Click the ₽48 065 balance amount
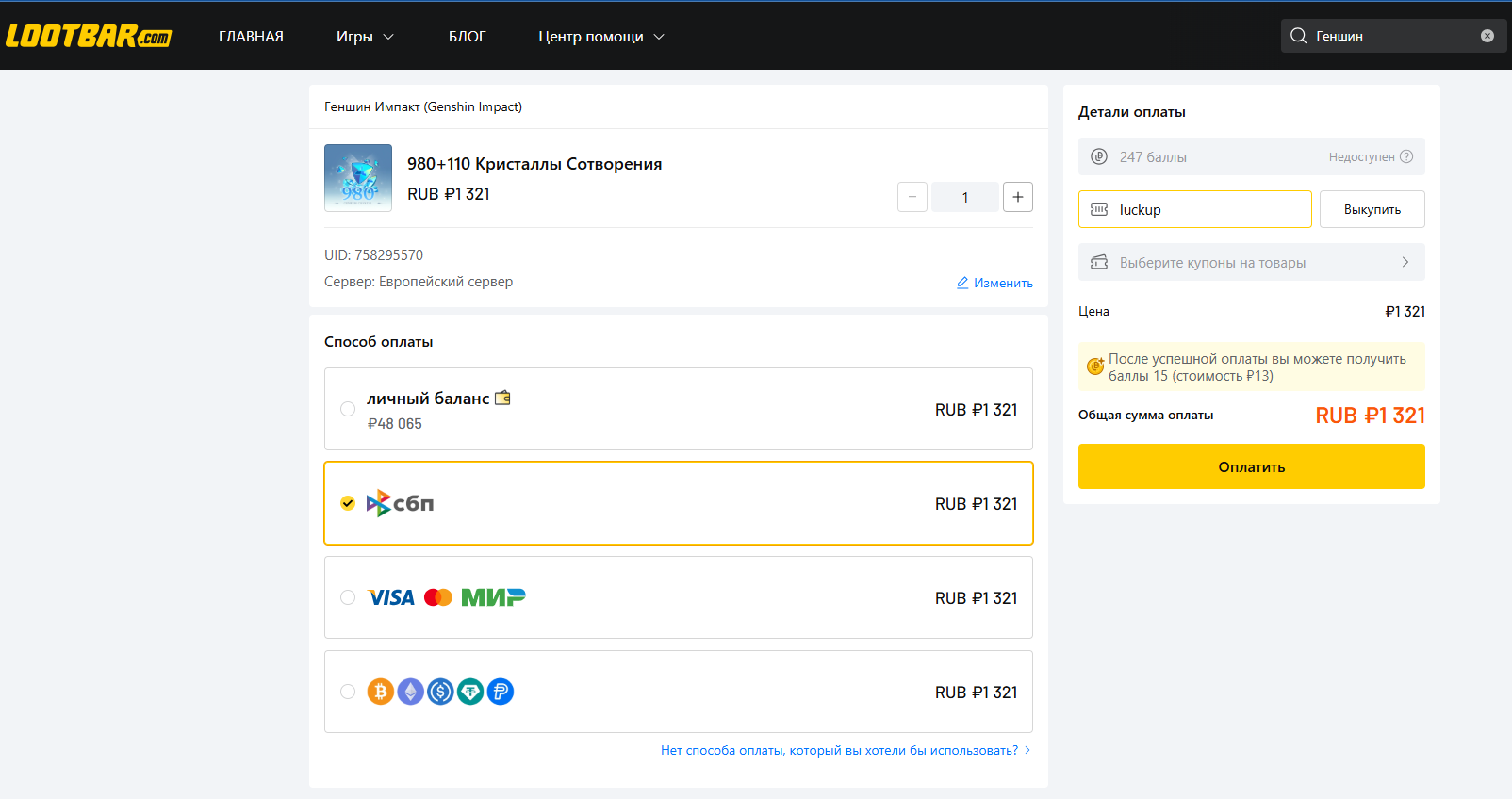Viewport: 1512px width, 799px height. coord(395,424)
